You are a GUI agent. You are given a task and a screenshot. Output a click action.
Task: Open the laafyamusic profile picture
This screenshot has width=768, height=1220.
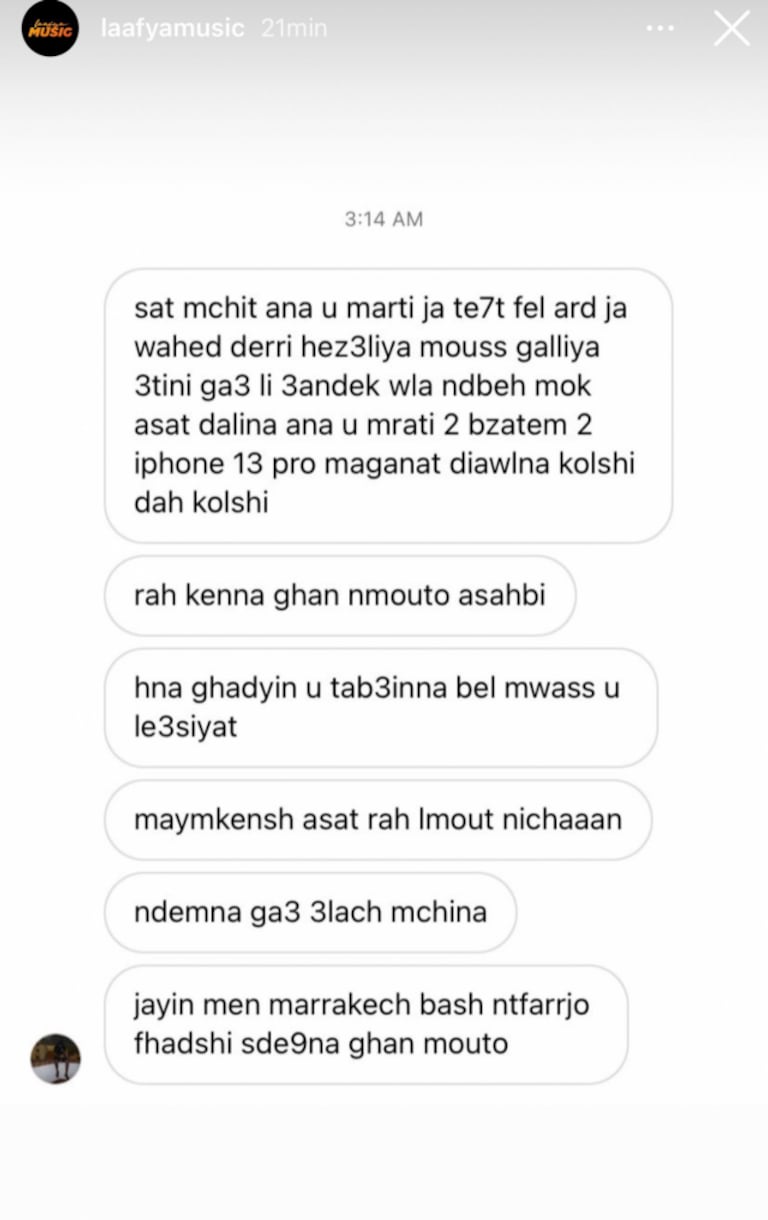pyautogui.click(x=51, y=28)
